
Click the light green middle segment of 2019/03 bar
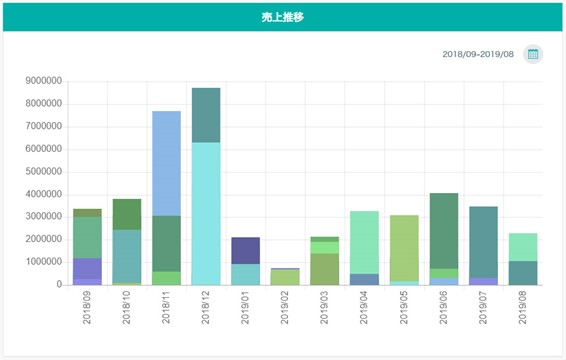(325, 248)
